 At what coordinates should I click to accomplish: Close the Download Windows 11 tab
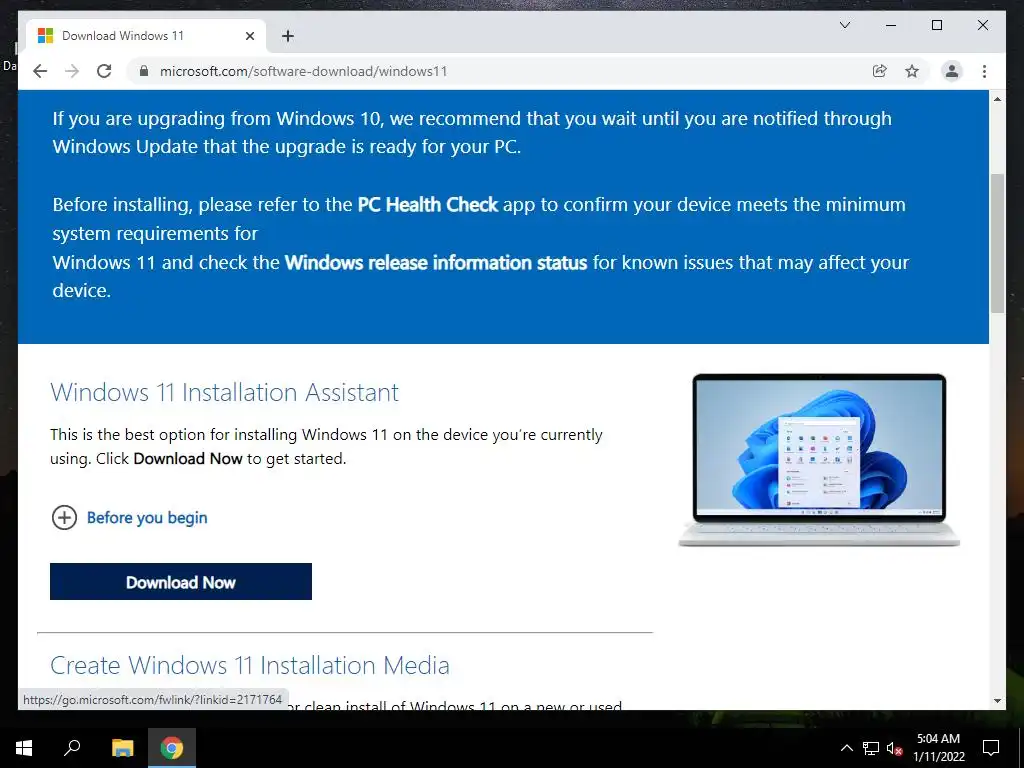pos(249,36)
